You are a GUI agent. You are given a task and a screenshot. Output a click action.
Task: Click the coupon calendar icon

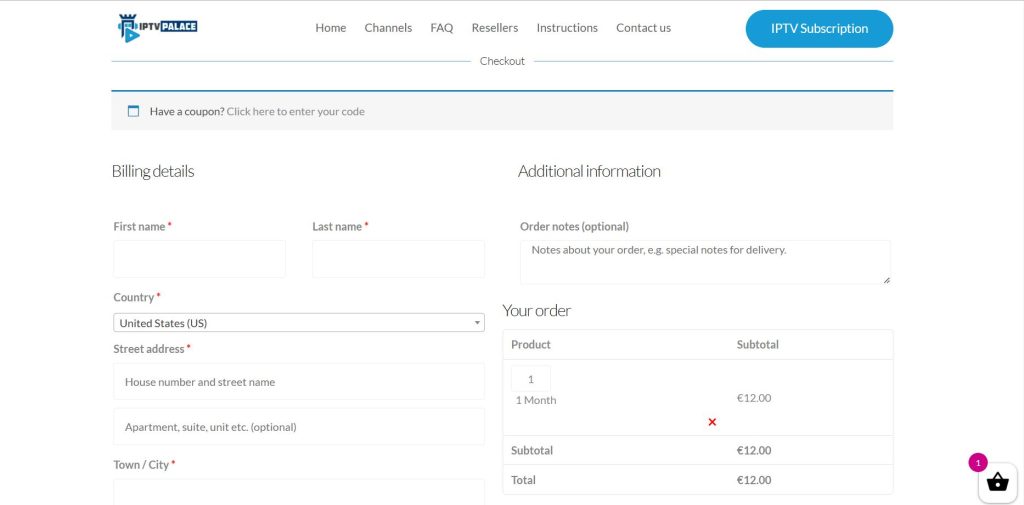(x=133, y=111)
